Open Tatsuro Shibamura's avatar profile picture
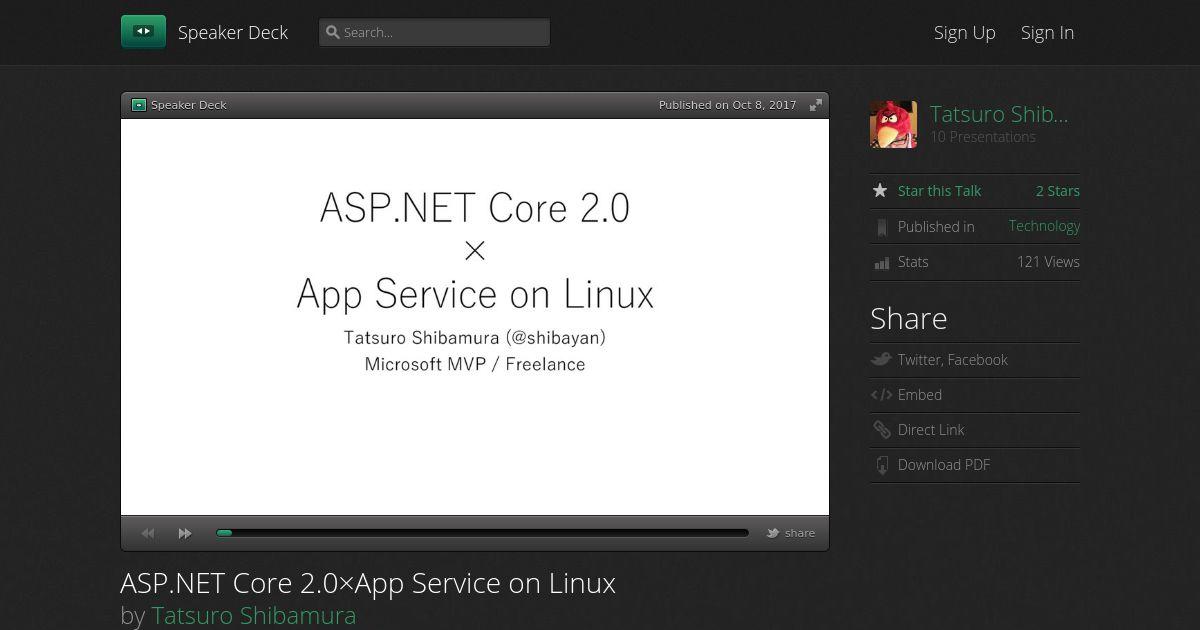Viewport: 1200px width, 630px height. click(x=893, y=124)
